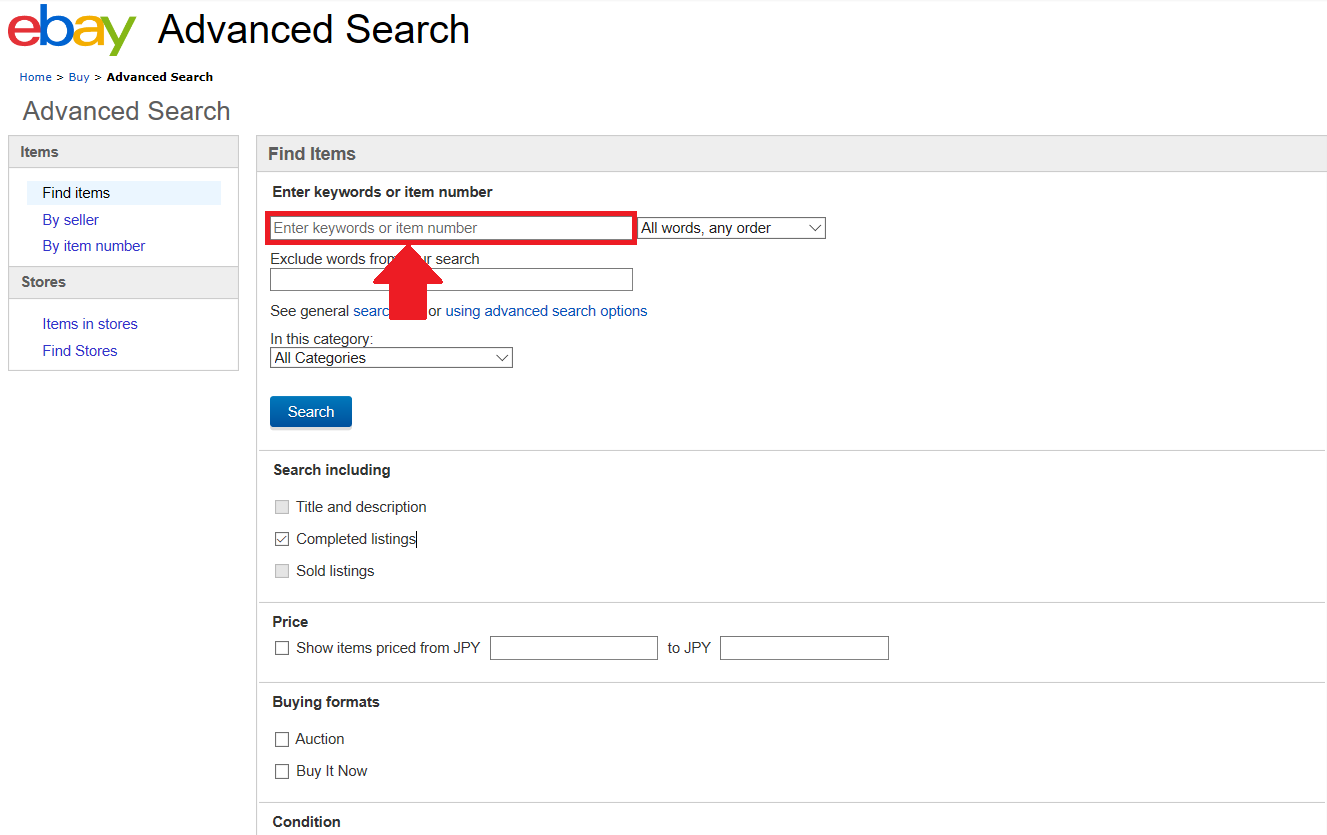This screenshot has width=1327, height=835.
Task: Open Items in stores search
Action: pyautogui.click(x=90, y=324)
